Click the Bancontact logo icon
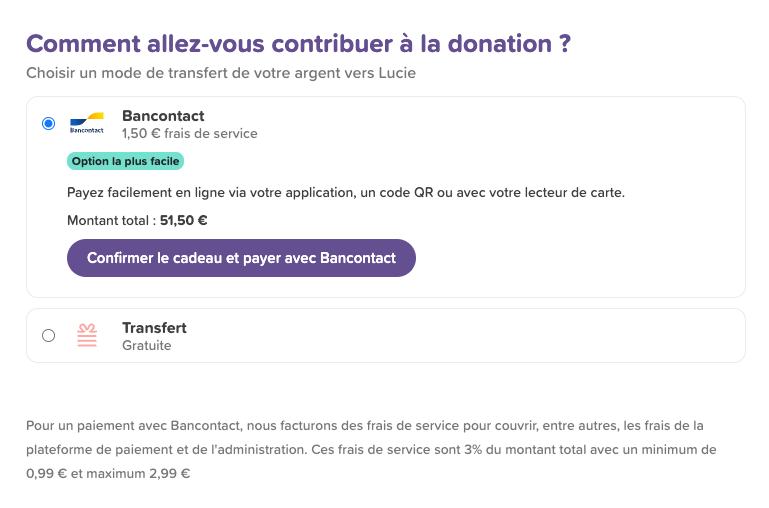Screen dimensions: 769x508 pos(87,124)
